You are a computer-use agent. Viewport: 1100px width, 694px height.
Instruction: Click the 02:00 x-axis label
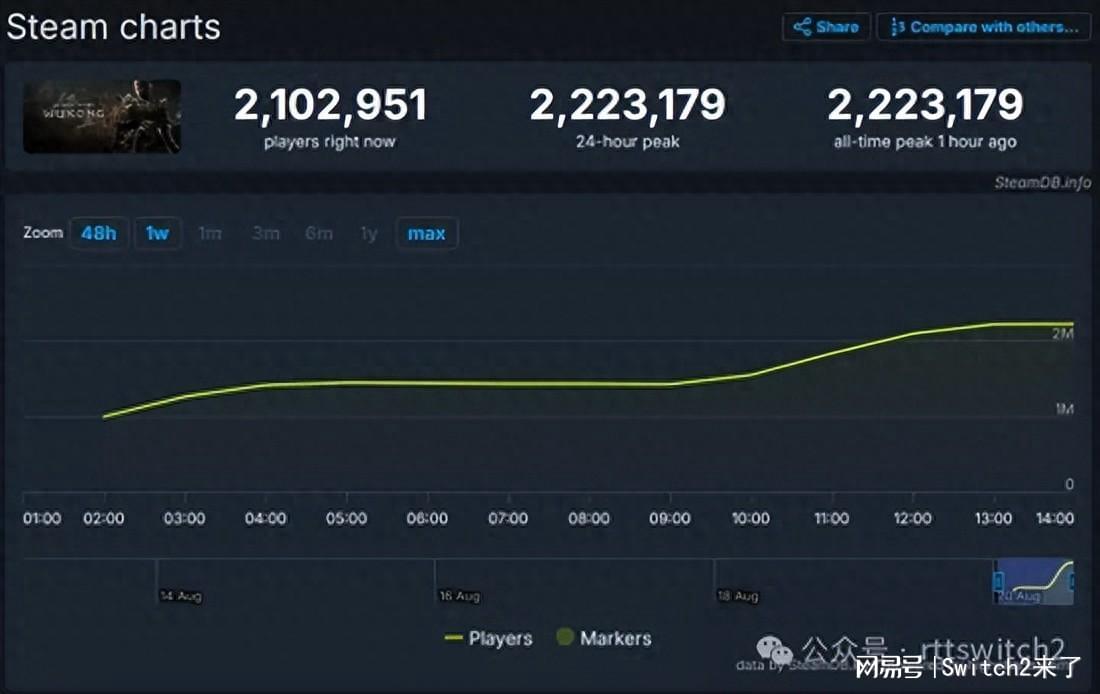(x=104, y=519)
